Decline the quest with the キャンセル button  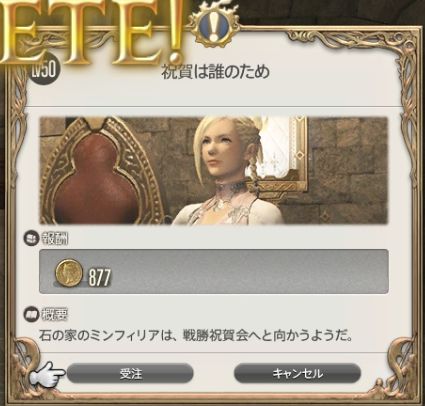point(297,373)
